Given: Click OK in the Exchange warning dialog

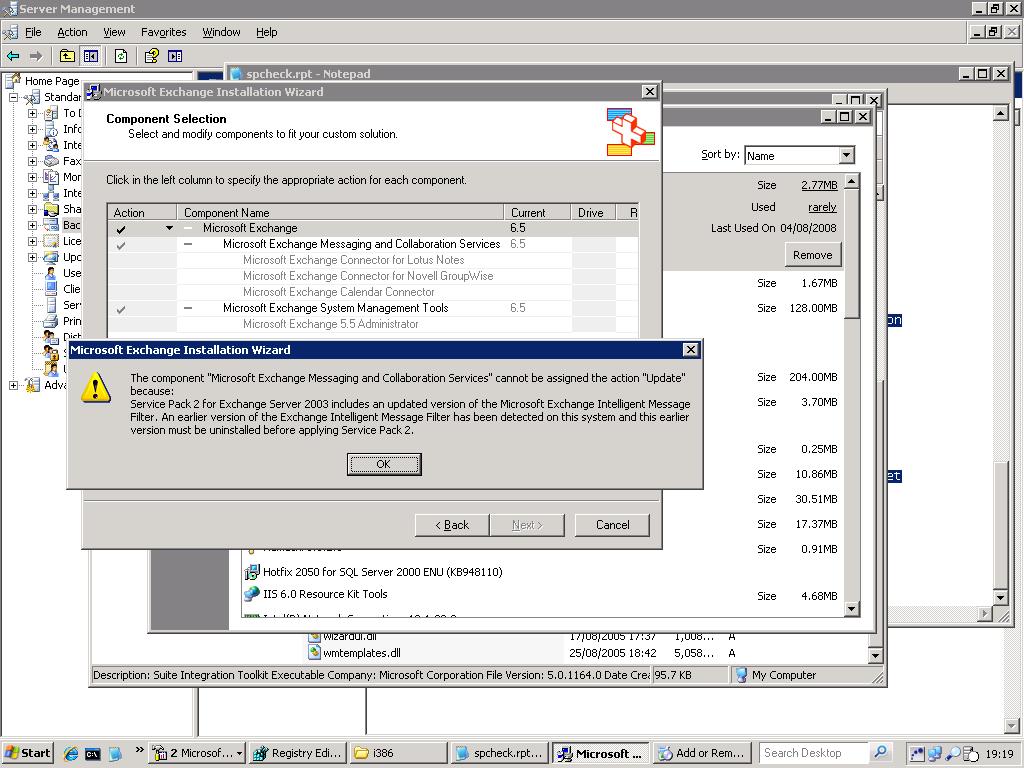Looking at the screenshot, I should [x=384, y=464].
